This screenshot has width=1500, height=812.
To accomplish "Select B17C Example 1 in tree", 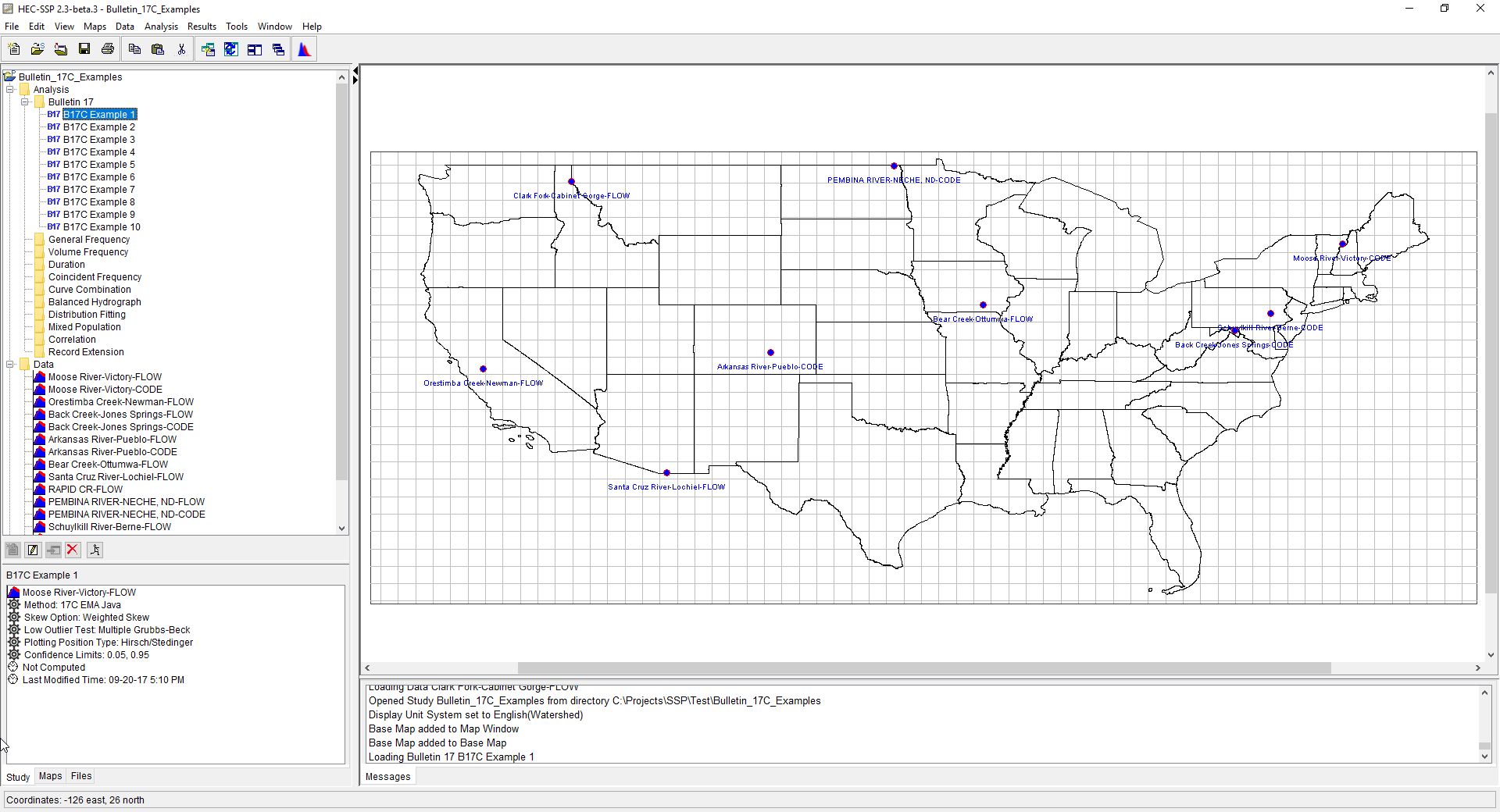I will click(99, 115).
